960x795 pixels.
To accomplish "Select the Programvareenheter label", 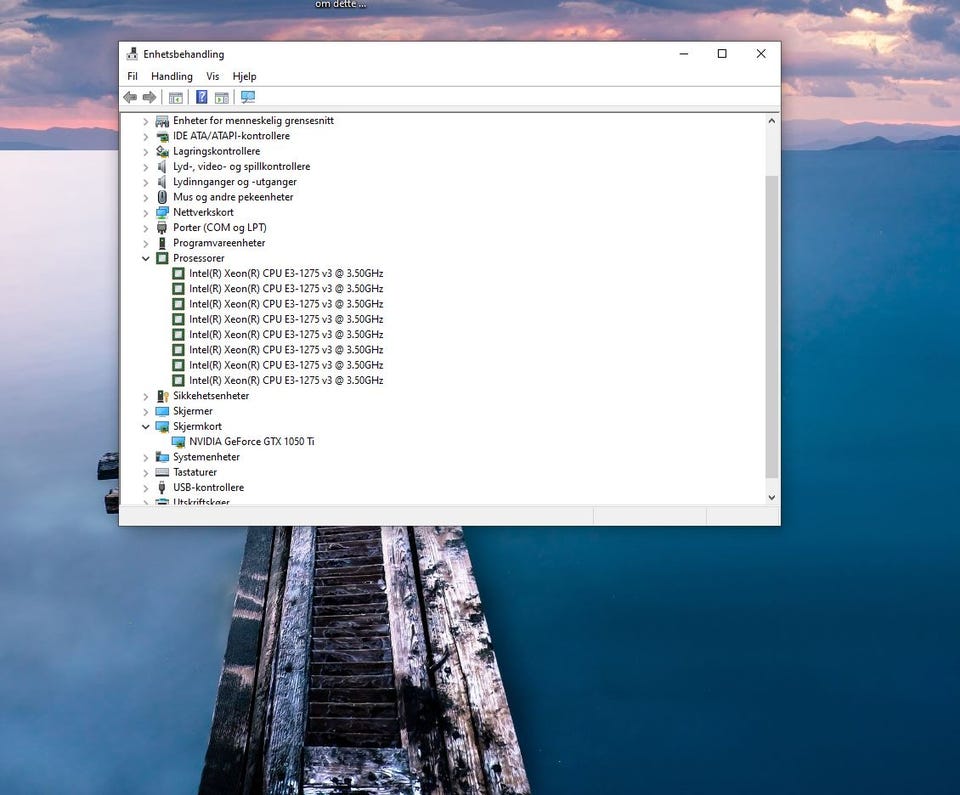I will tap(219, 243).
